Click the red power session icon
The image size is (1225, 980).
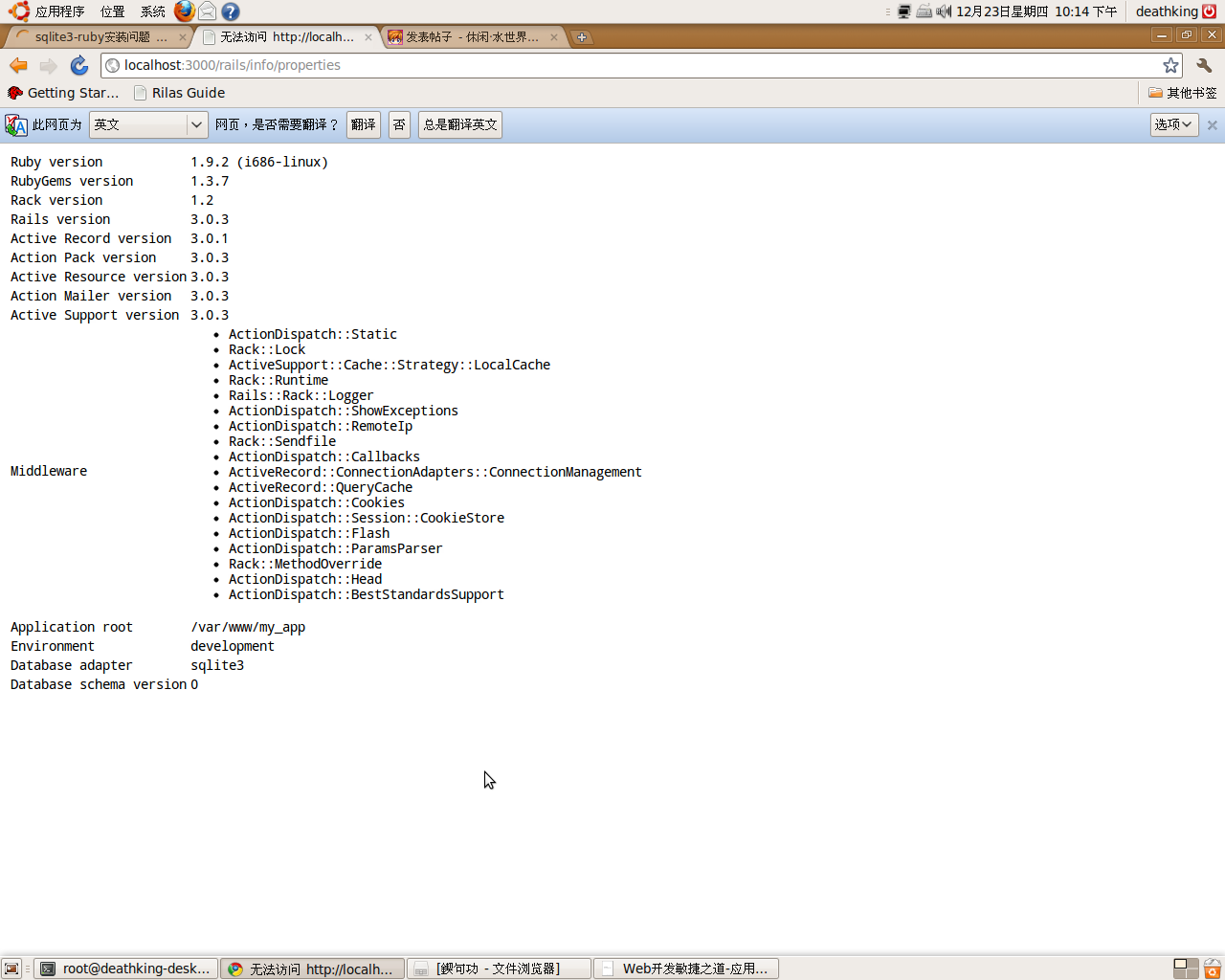point(1209,11)
